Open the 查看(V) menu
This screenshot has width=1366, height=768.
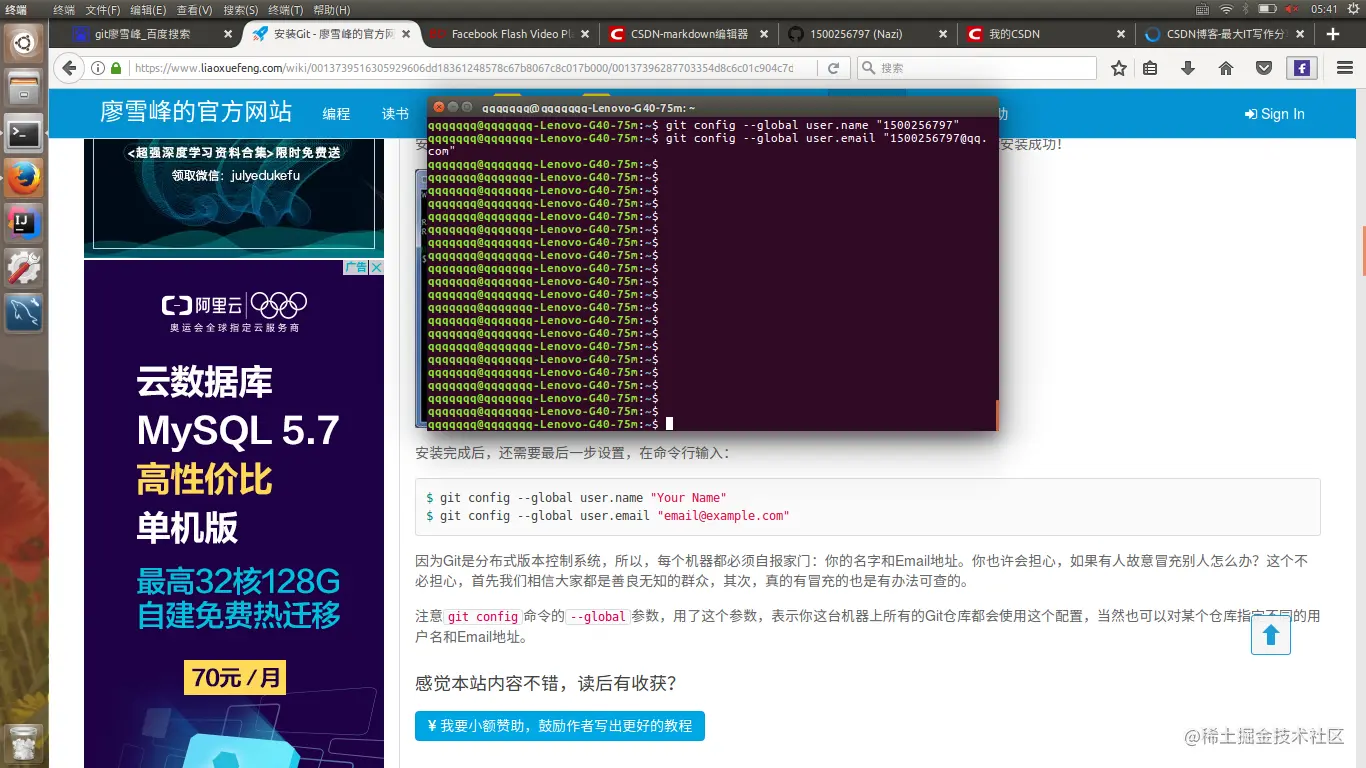click(x=194, y=9)
